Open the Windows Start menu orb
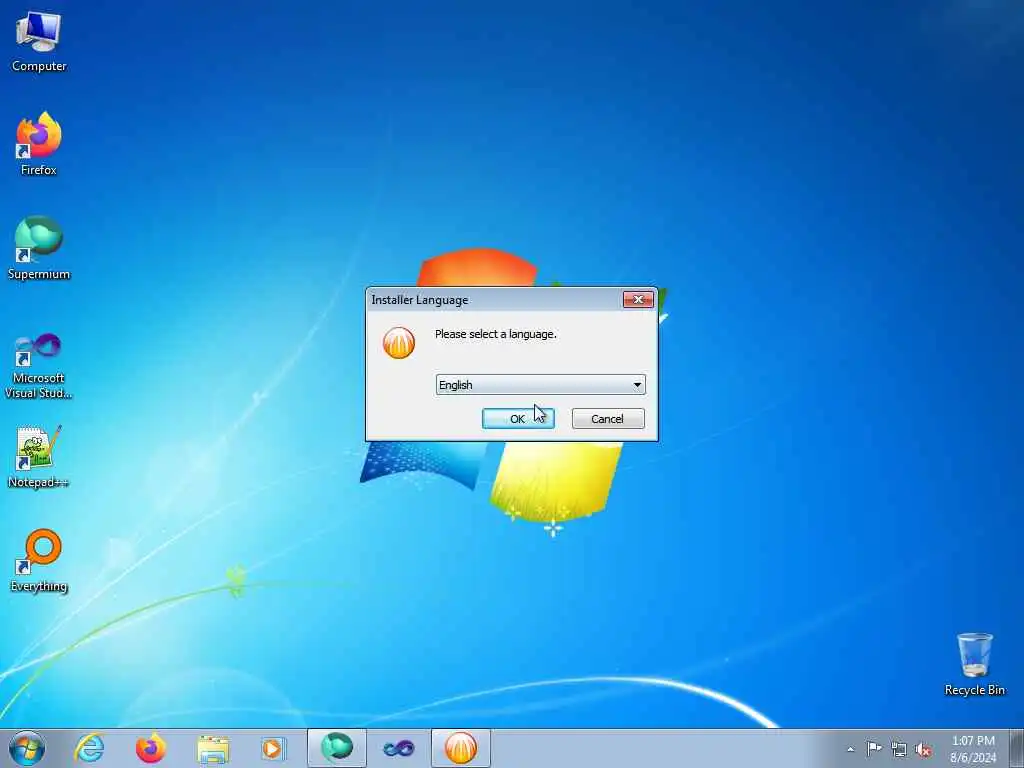Image resolution: width=1024 pixels, height=768 pixels. 27,748
